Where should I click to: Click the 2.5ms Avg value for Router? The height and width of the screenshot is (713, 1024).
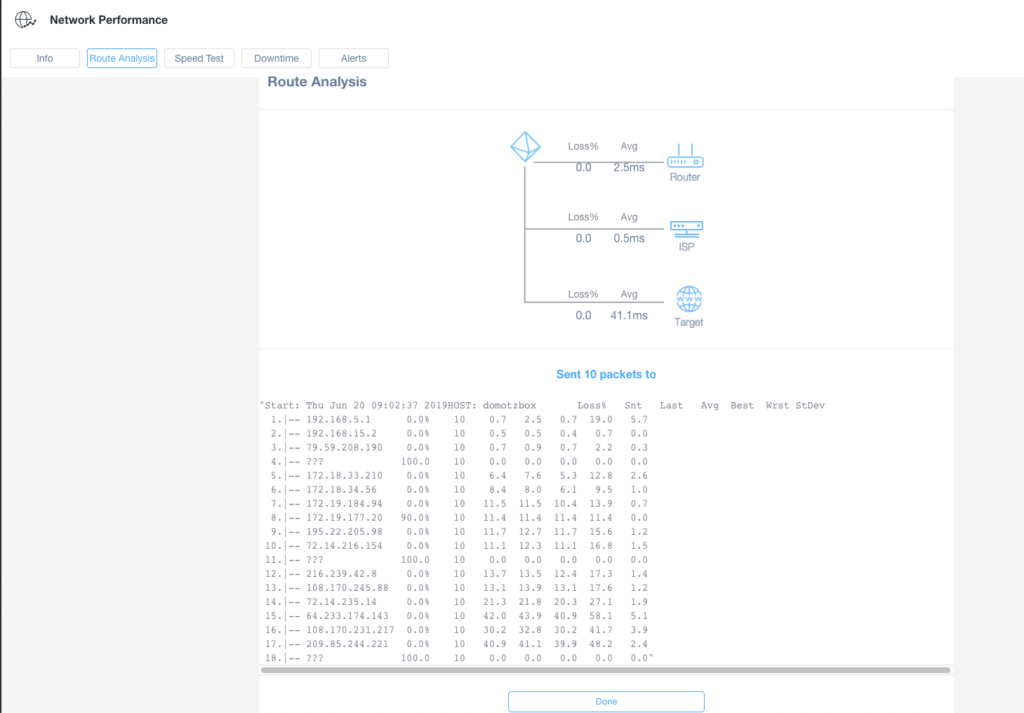click(x=628, y=166)
